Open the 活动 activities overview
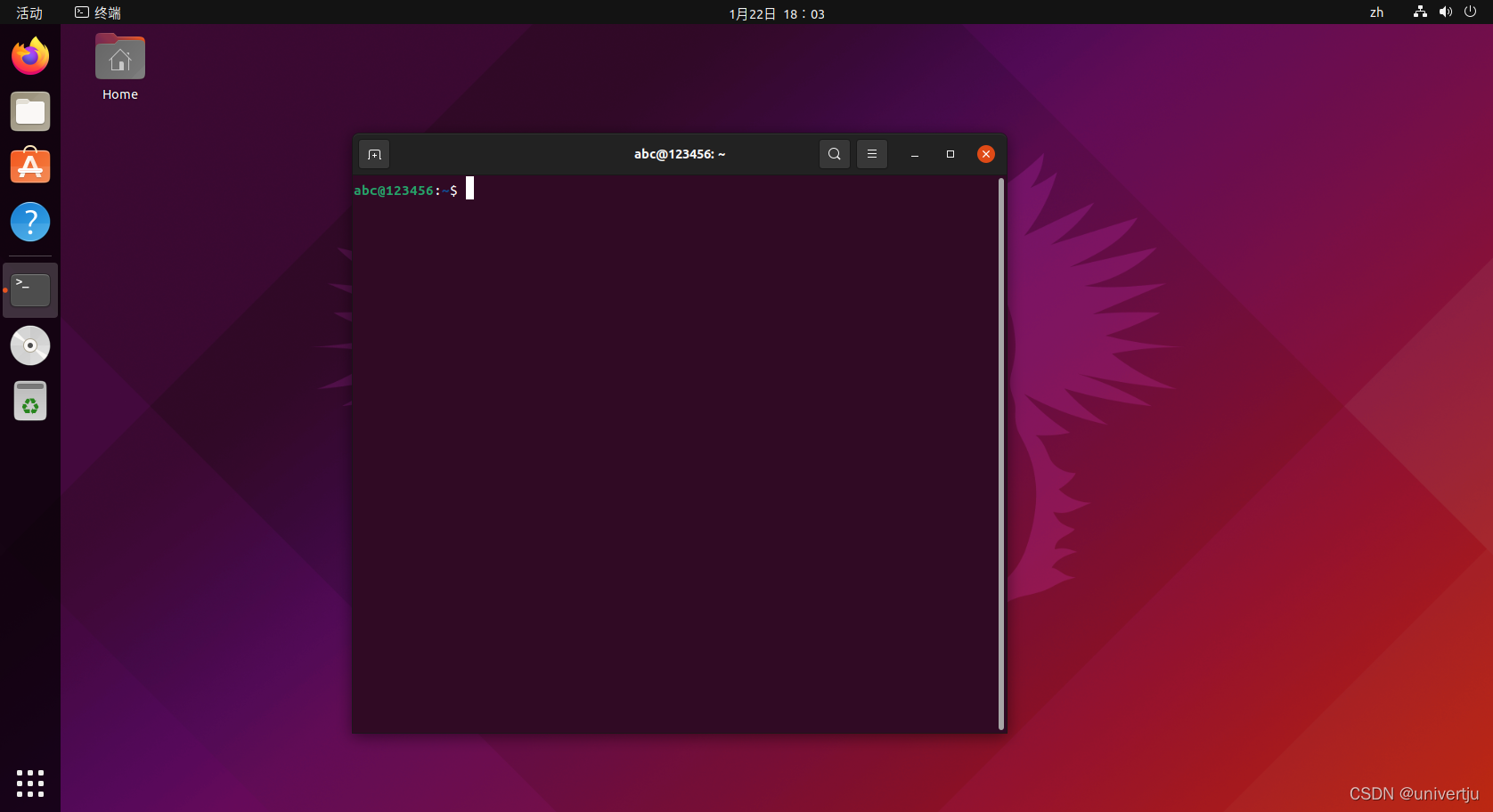The height and width of the screenshot is (812, 1493). (29, 12)
